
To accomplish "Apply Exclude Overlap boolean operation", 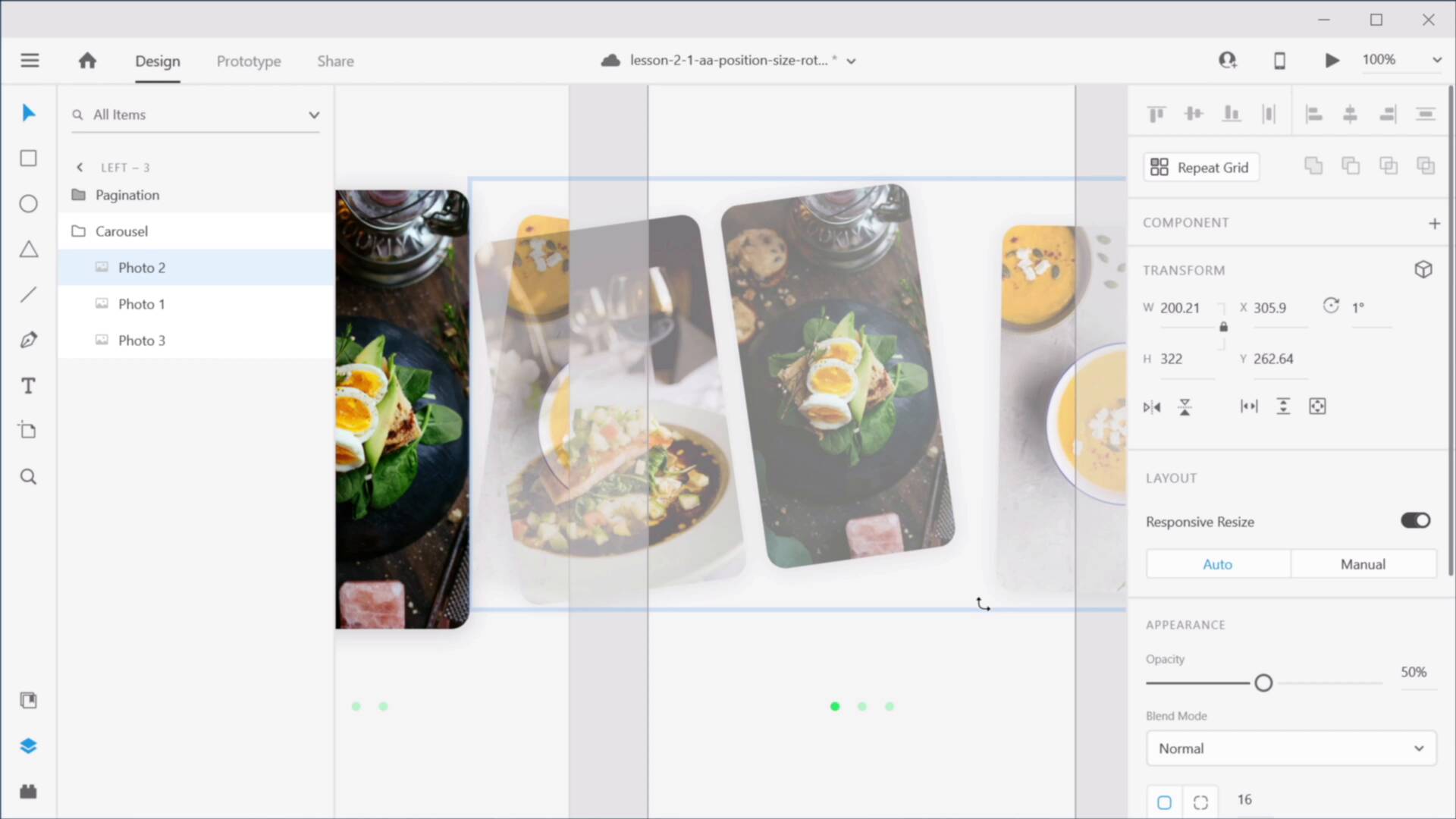I will click(1426, 166).
